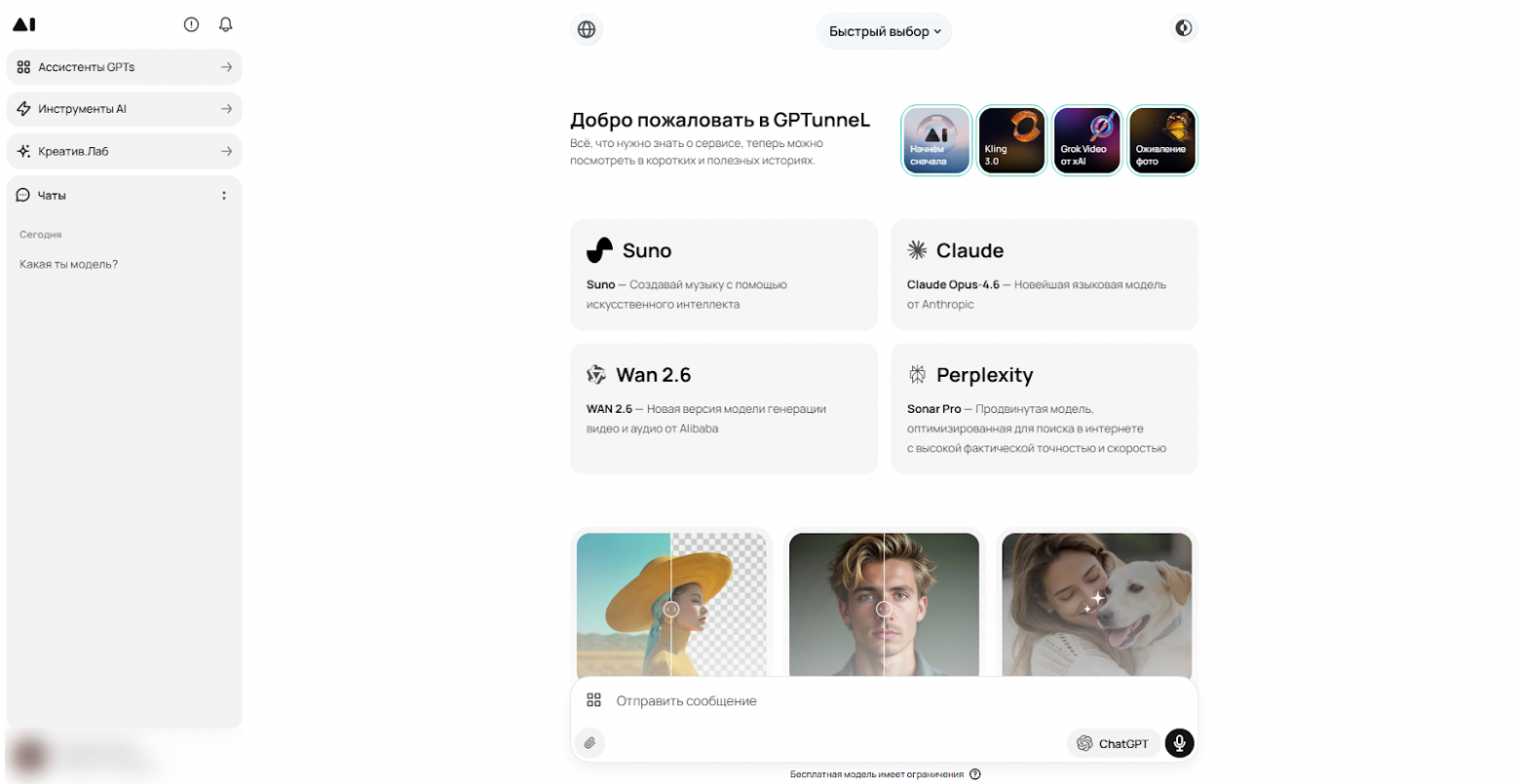This screenshot has height=784, width=1520.
Task: Click the "Добро пожаловать в GPTunneL" heading
Action: (720, 120)
